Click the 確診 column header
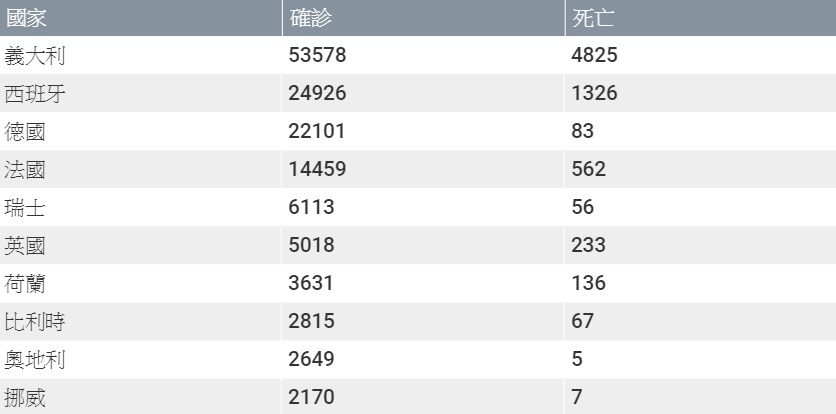The width and height of the screenshot is (836, 414). [x=423, y=18]
